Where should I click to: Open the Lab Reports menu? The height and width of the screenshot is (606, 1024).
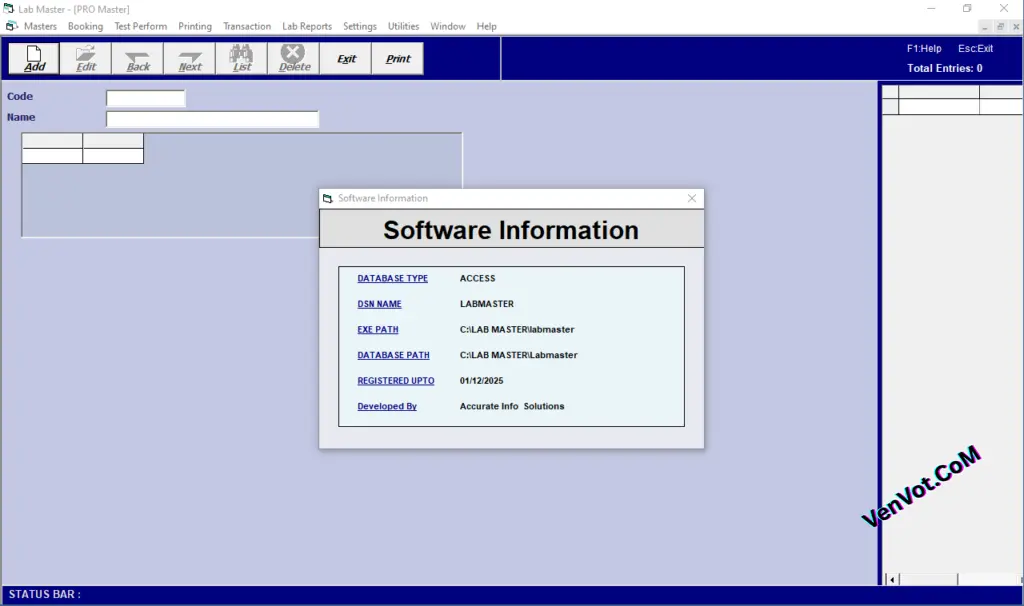pyautogui.click(x=307, y=26)
